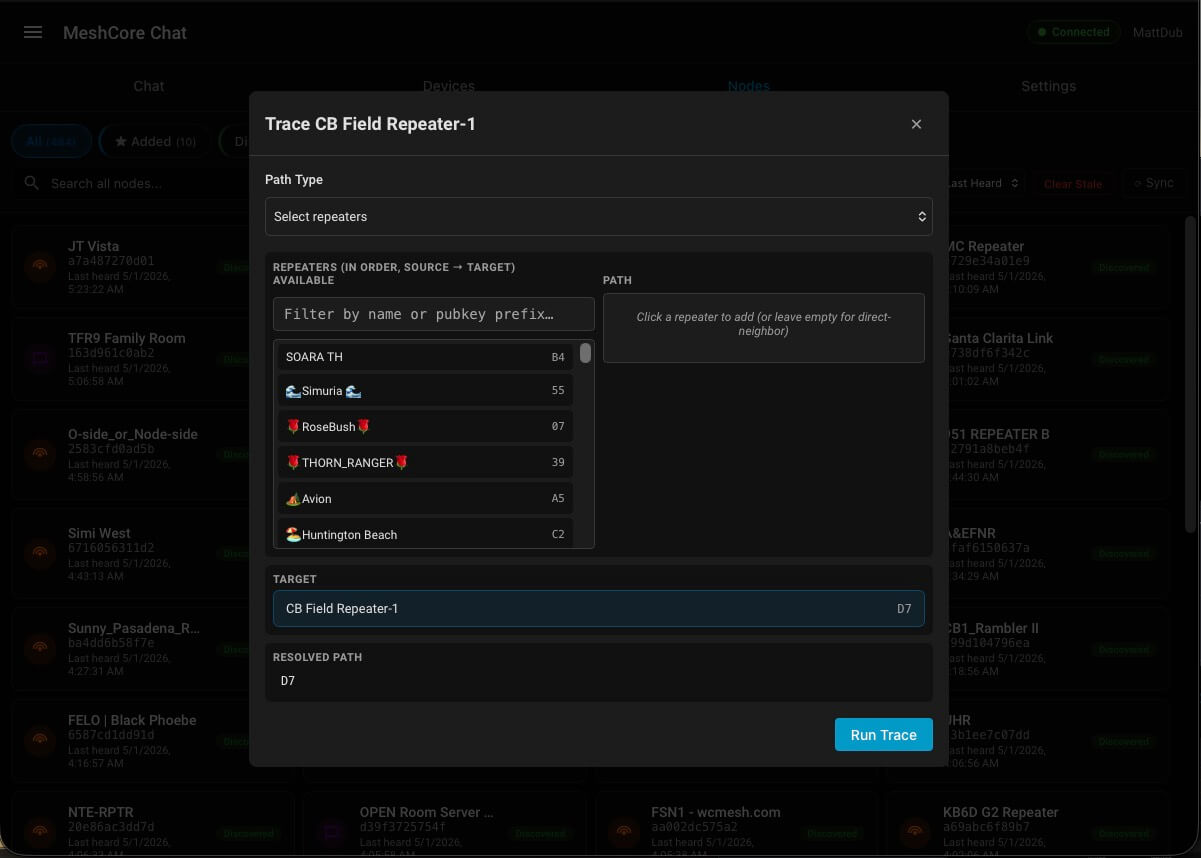Click the Simi West signal icon
The image size is (1201, 858).
pos(40,553)
